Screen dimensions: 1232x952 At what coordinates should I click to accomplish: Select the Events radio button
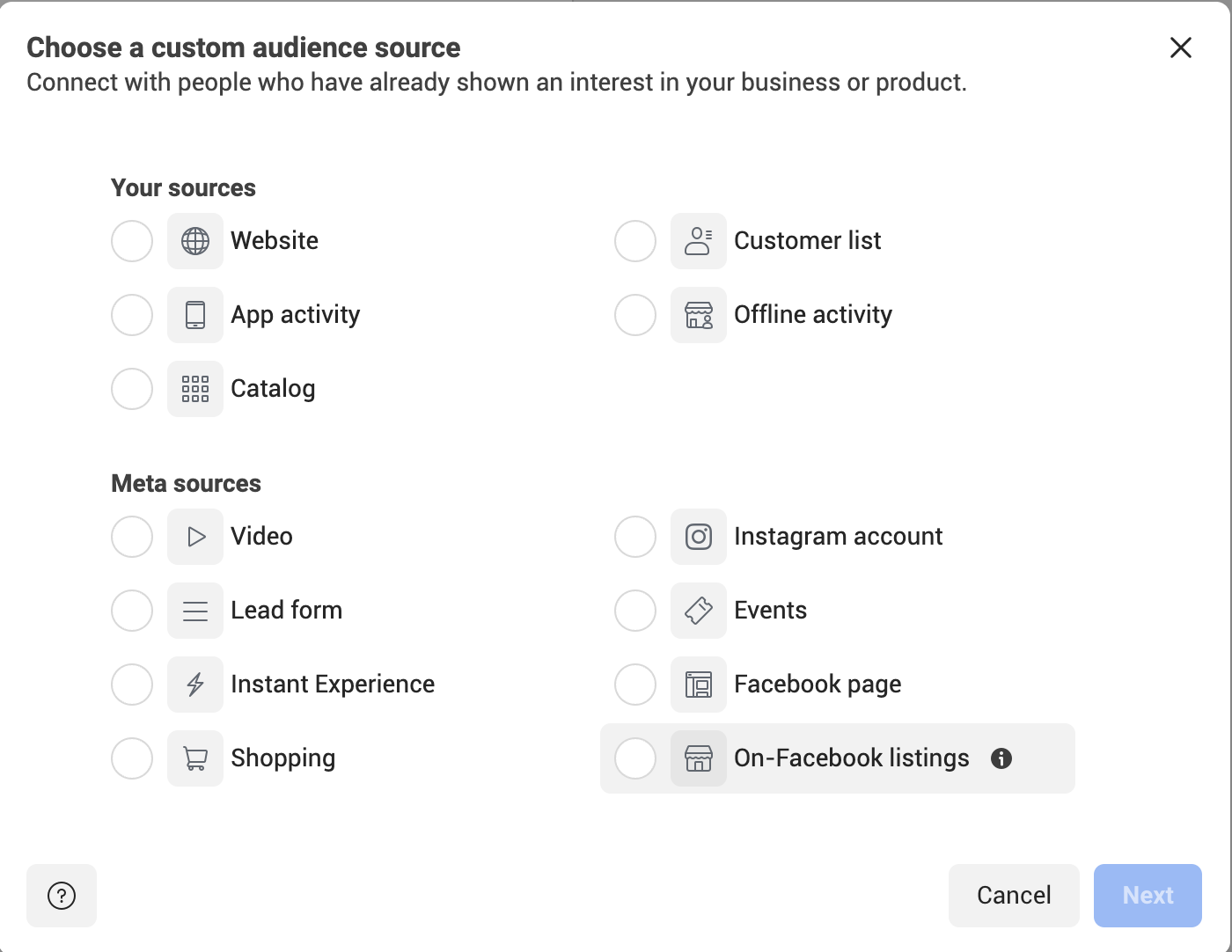point(635,611)
